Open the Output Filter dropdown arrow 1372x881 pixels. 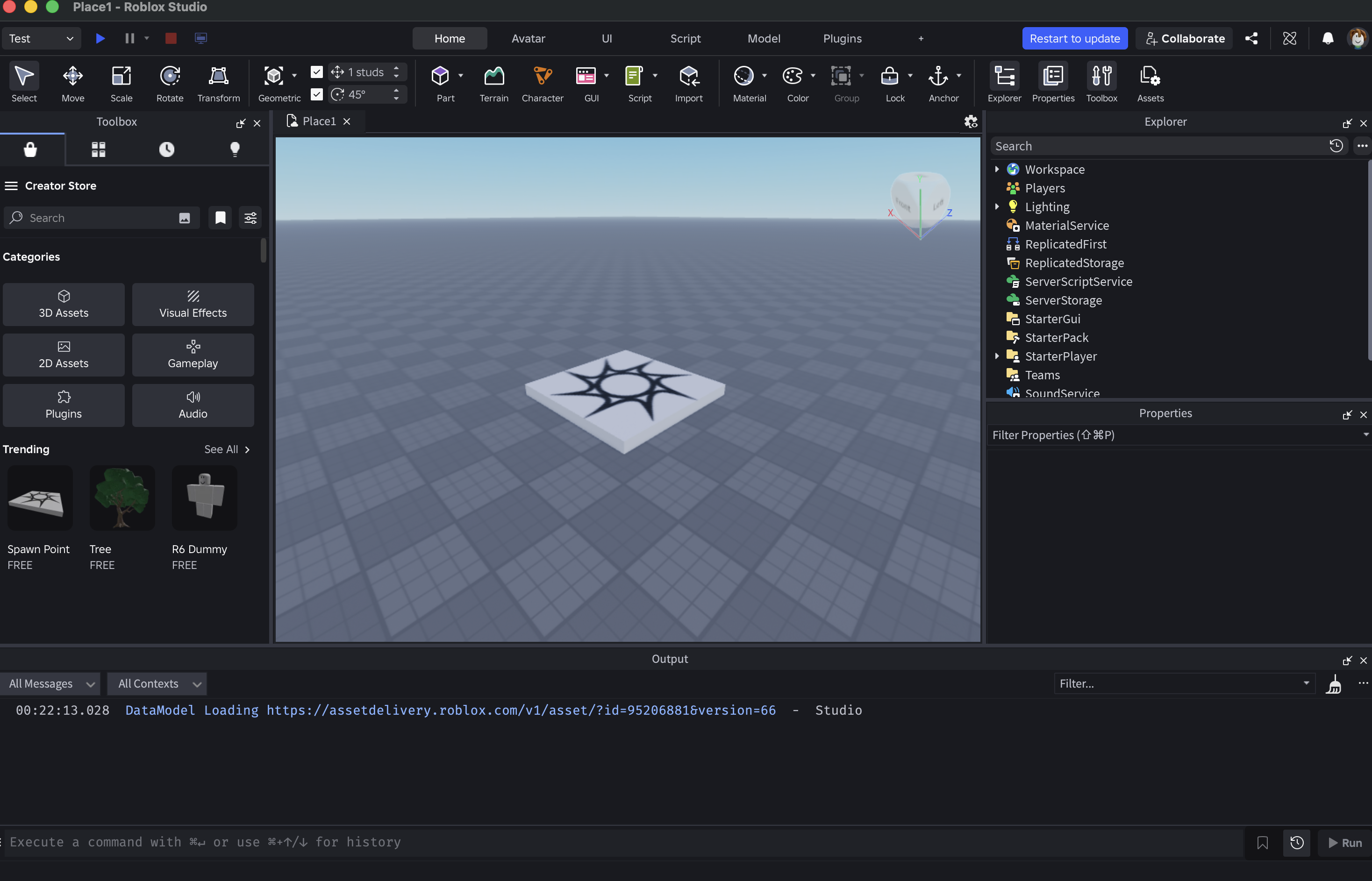click(1307, 683)
